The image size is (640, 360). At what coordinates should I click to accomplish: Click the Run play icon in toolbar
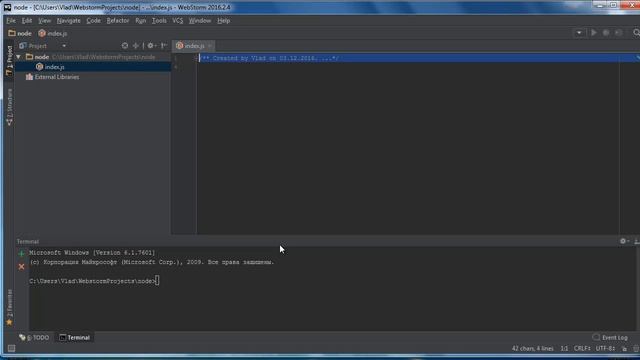[x=593, y=33]
